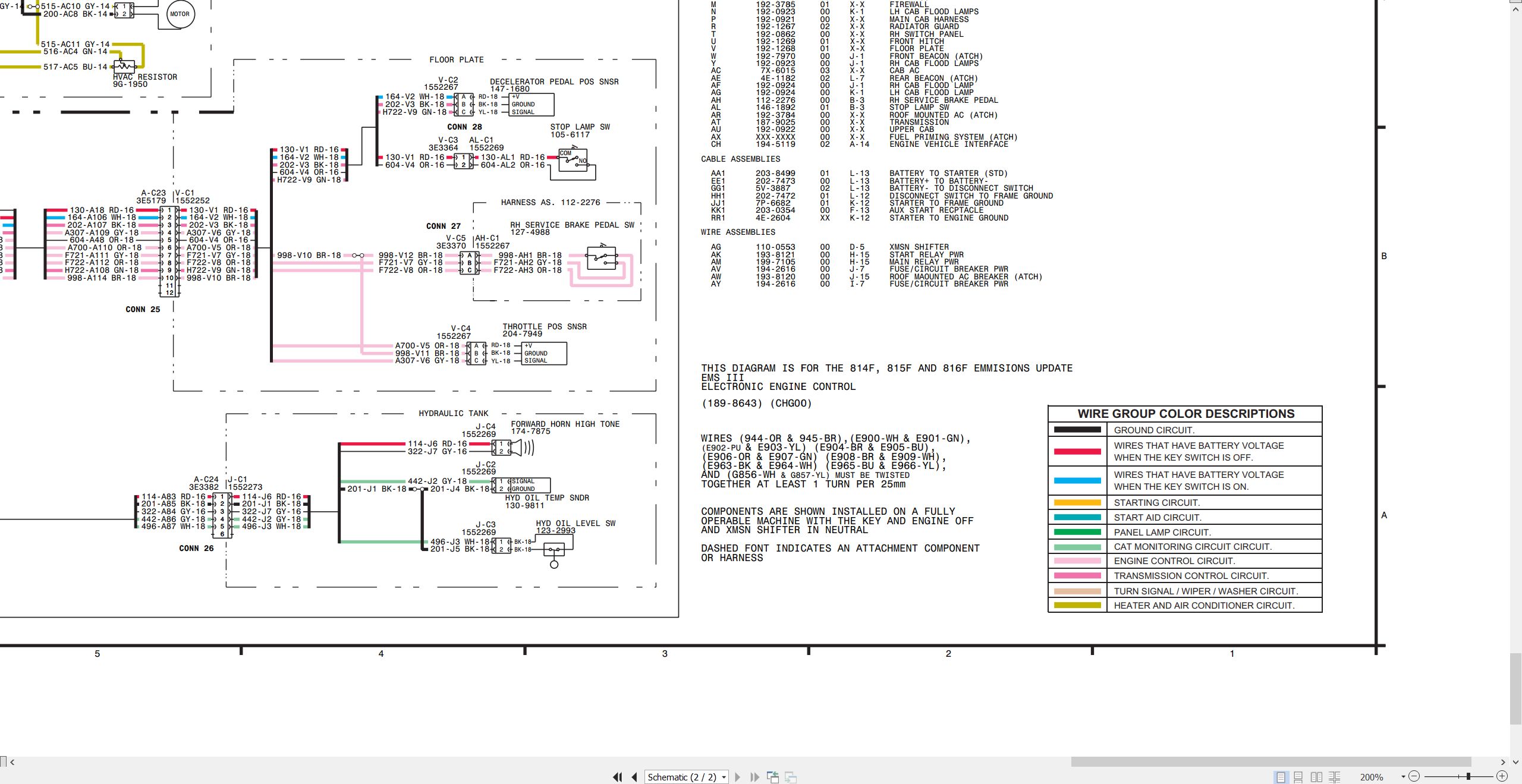This screenshot has width=1522, height=784.
Task: Switch to continuous page view
Action: coord(1298,777)
